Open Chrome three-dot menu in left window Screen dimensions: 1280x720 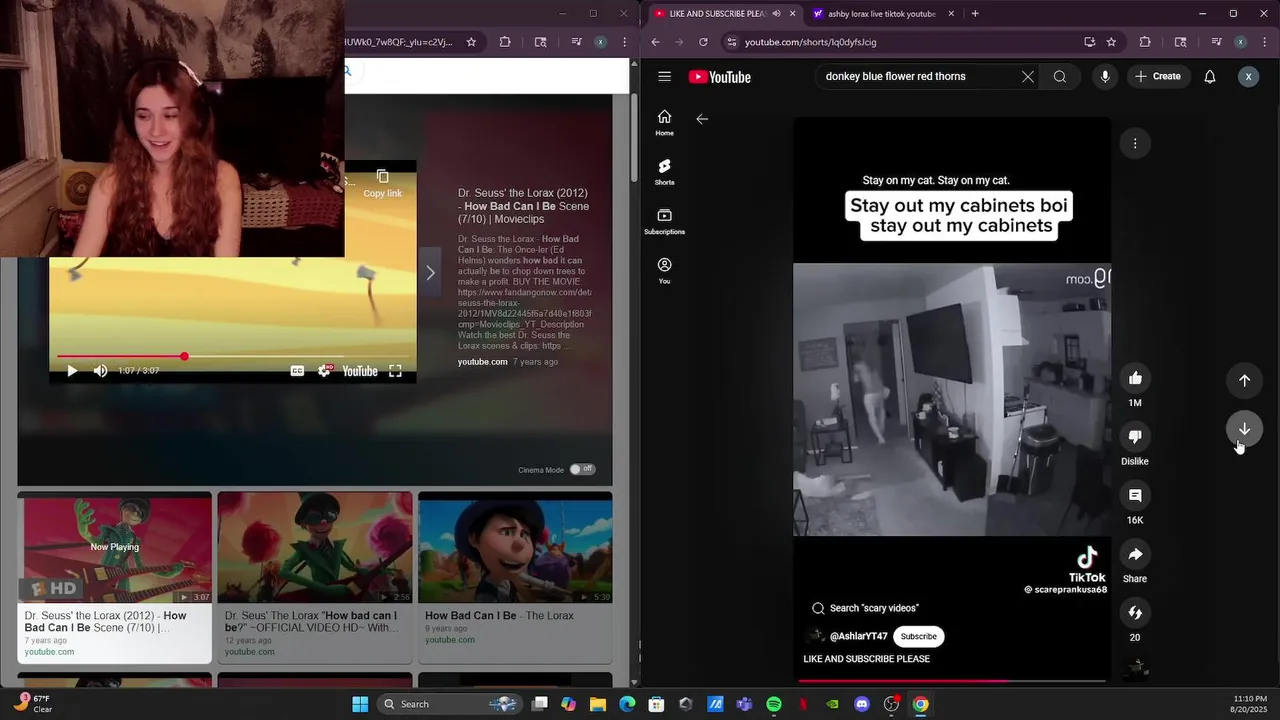click(623, 42)
